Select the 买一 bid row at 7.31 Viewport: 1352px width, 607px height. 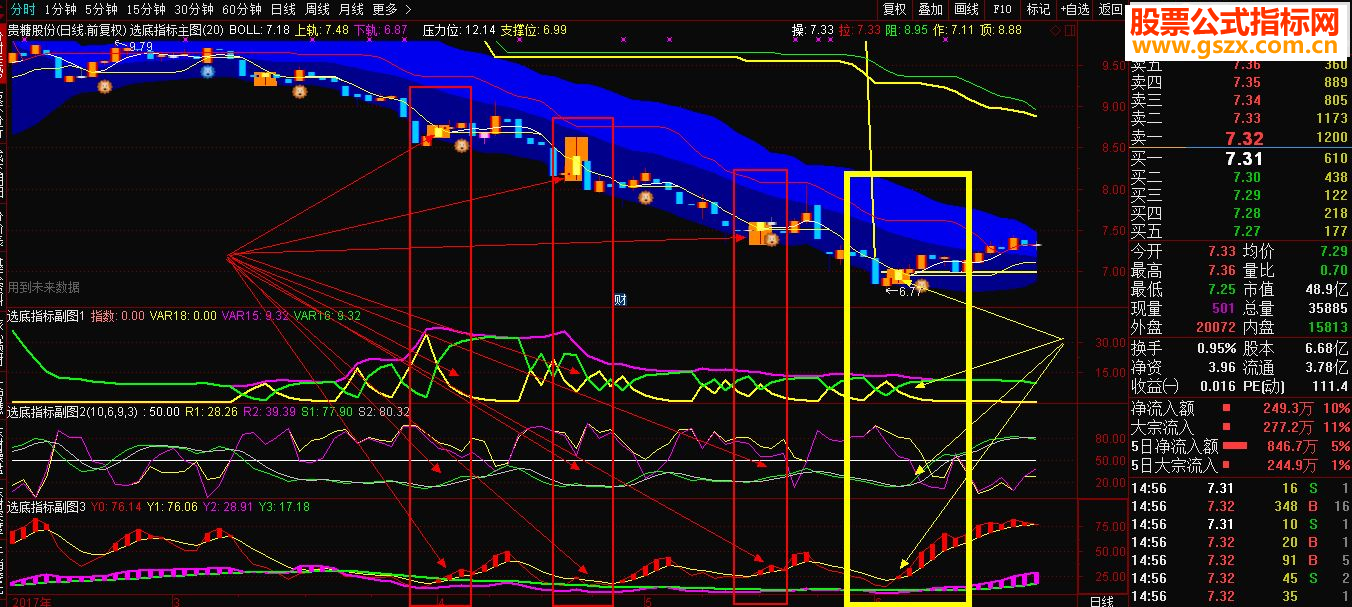[x=1239, y=158]
